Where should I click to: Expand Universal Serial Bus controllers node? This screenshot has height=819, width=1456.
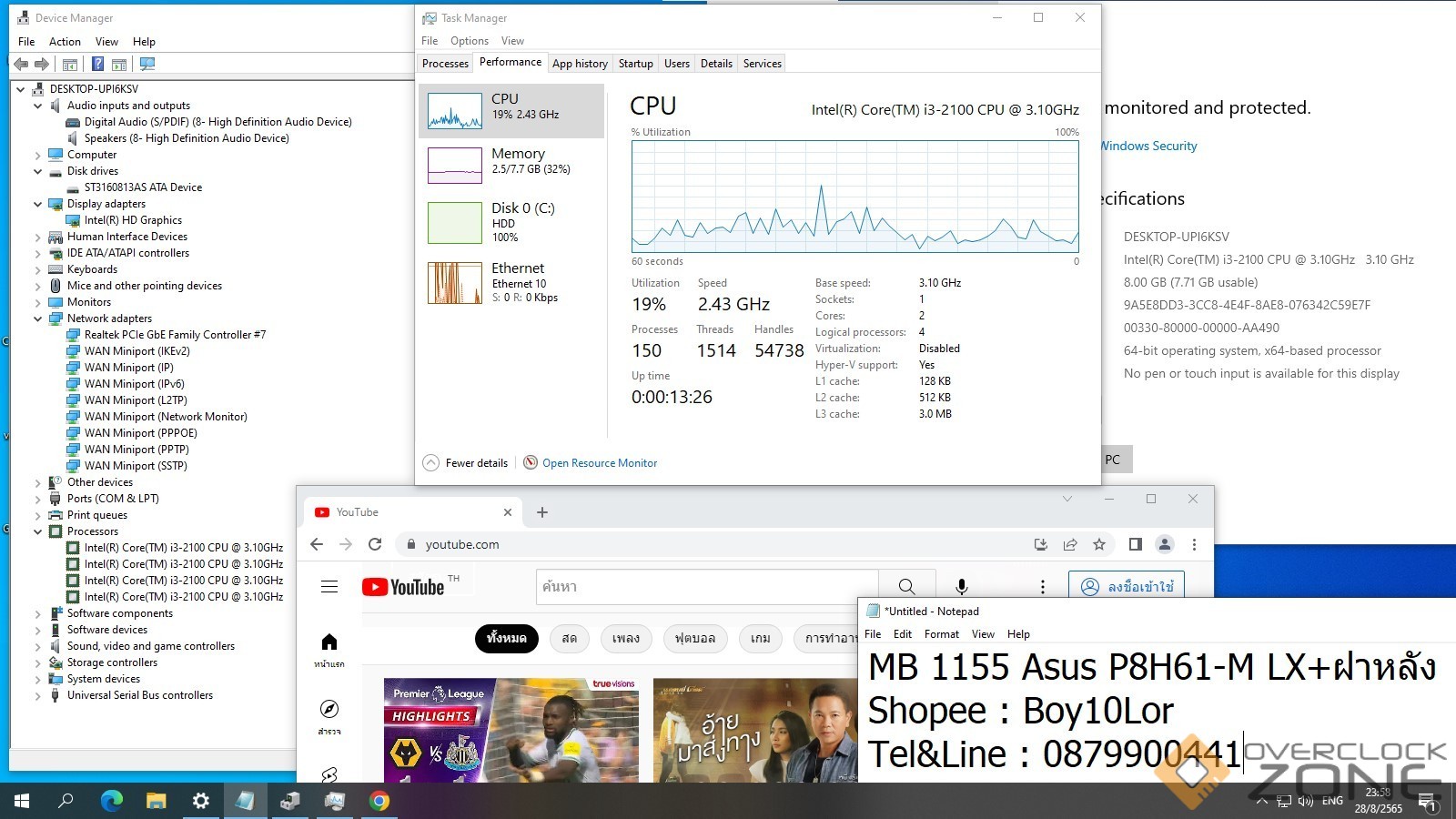tap(38, 695)
